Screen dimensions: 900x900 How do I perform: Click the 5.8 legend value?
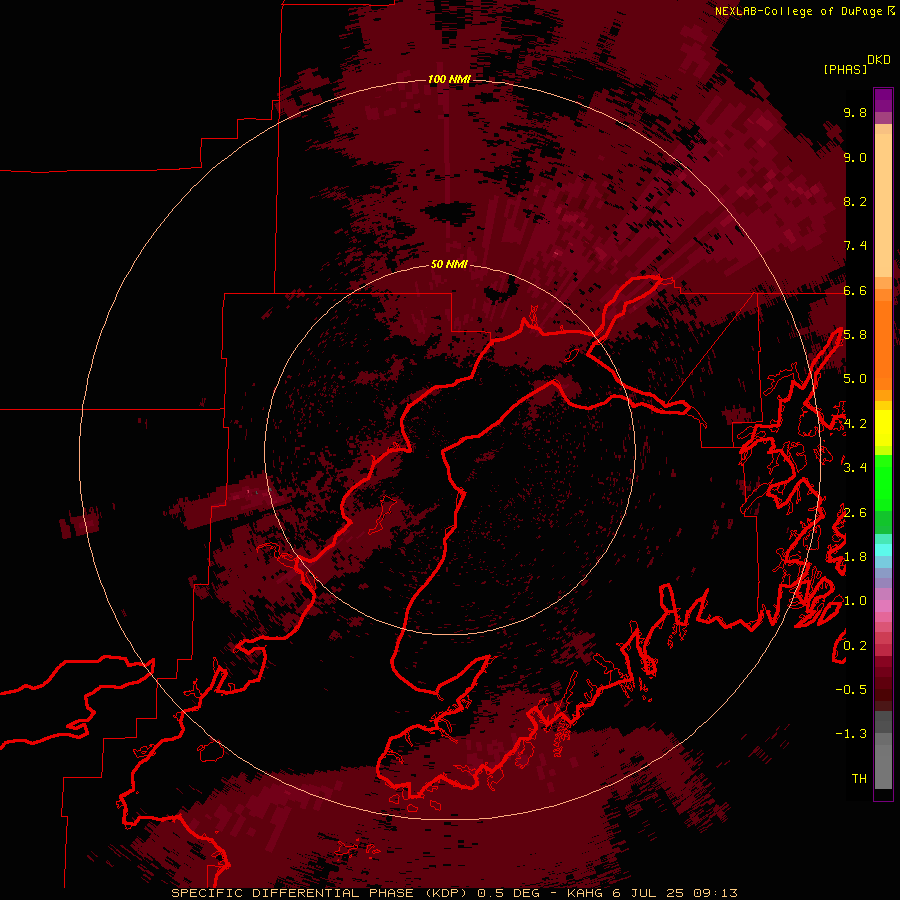855,335
